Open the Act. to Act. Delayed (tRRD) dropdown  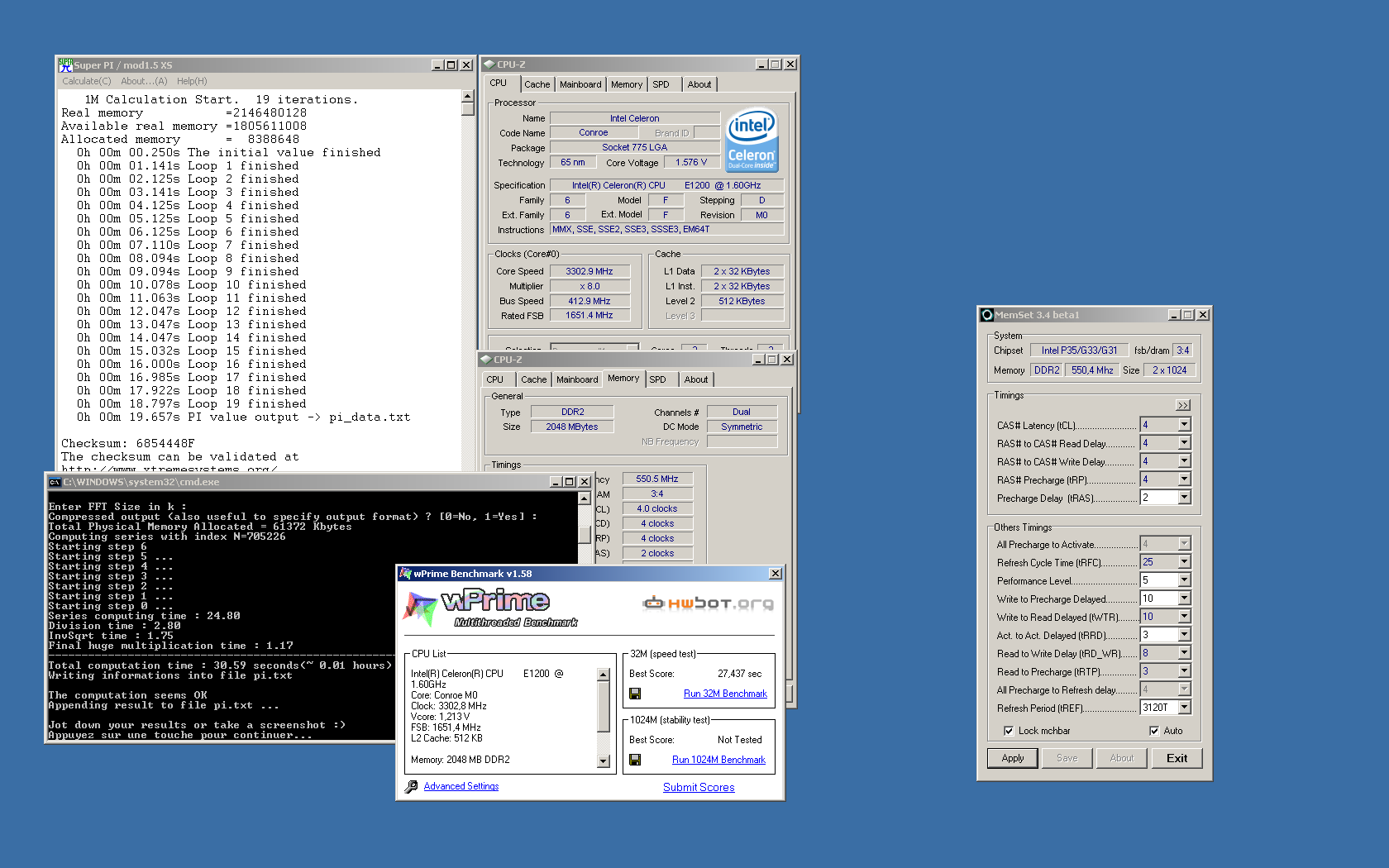(1184, 635)
